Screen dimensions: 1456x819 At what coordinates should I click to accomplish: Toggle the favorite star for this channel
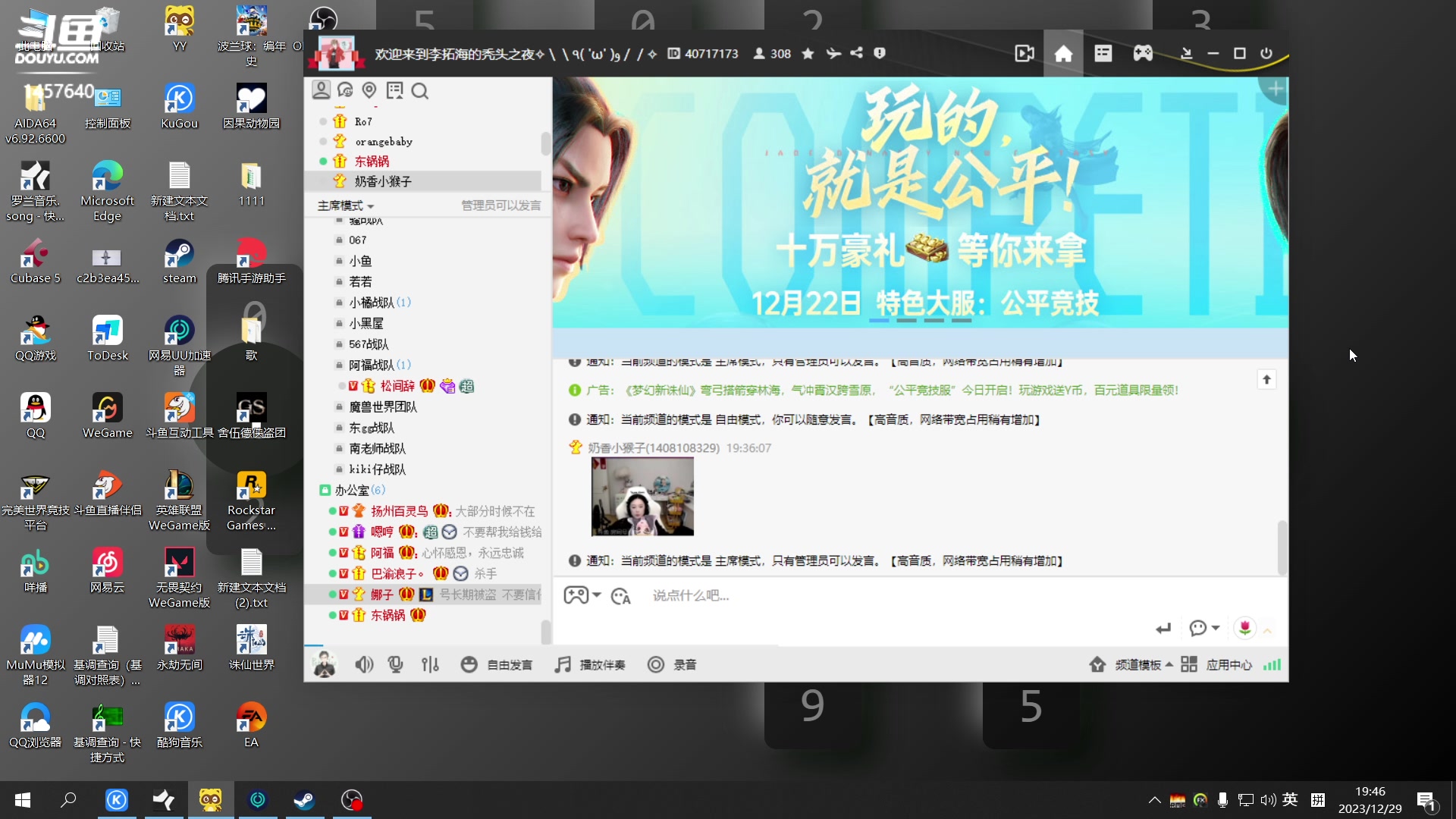click(807, 54)
